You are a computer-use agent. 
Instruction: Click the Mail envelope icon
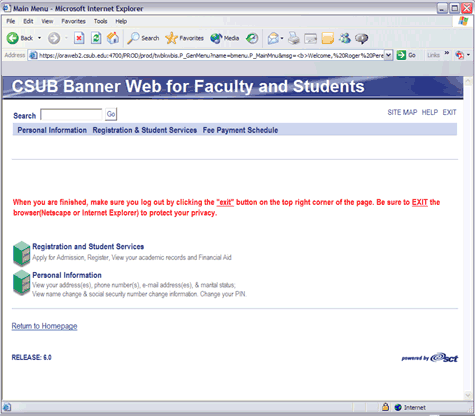273,38
